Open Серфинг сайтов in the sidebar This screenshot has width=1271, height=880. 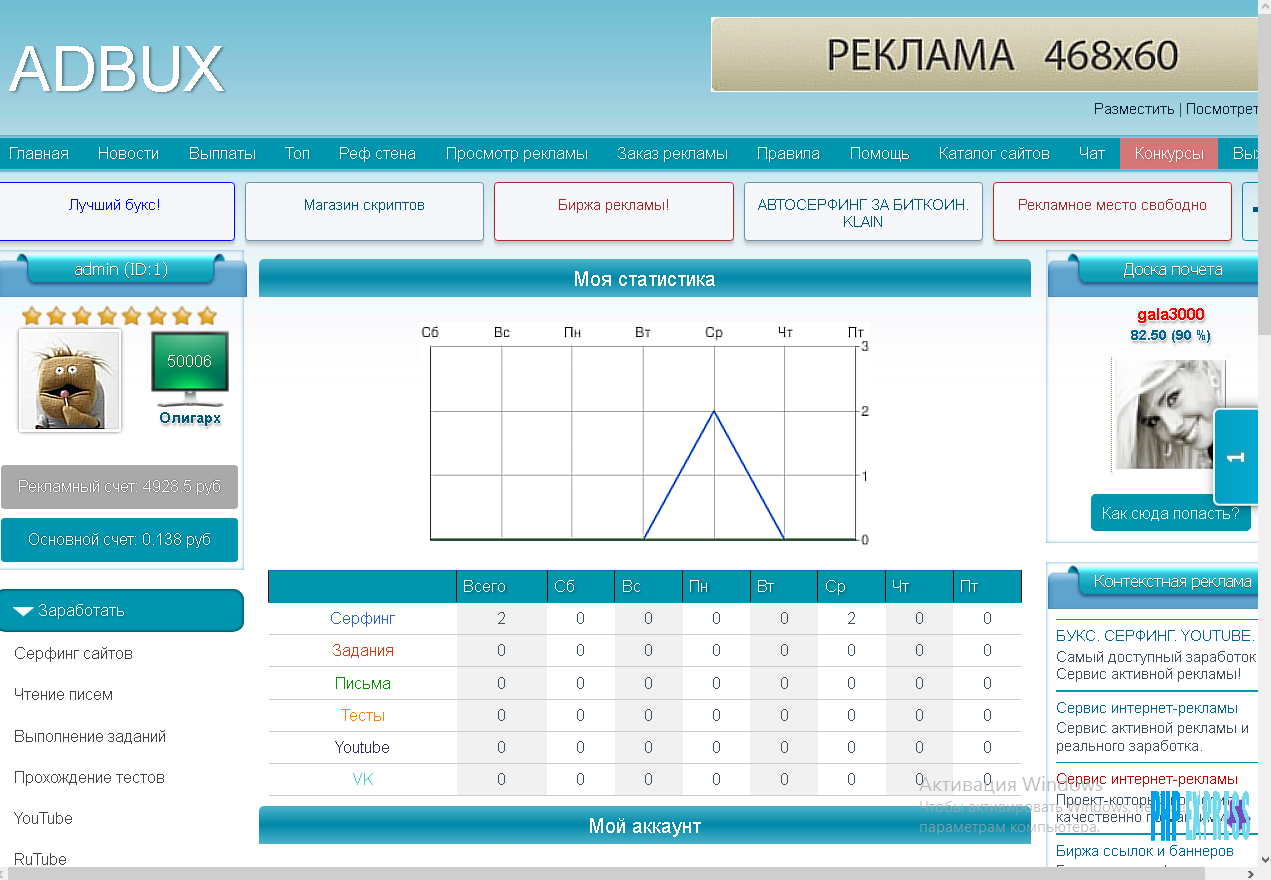pos(73,653)
